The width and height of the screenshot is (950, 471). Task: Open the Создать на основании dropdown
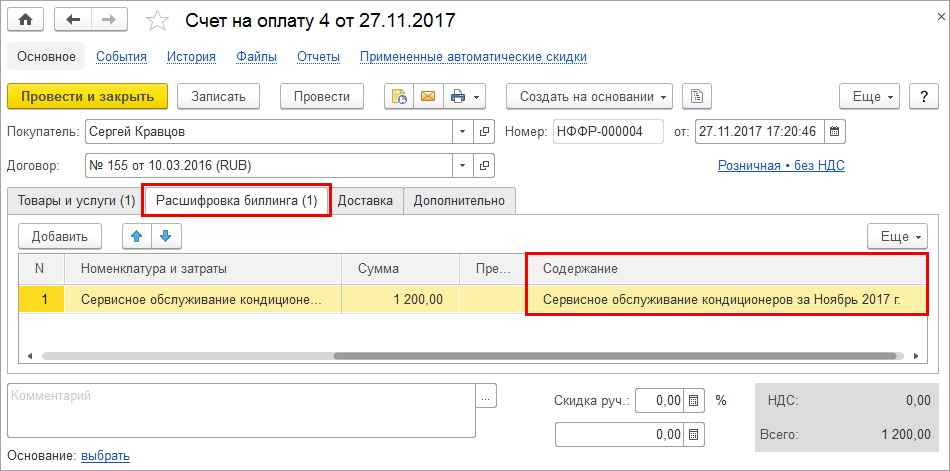pos(590,96)
